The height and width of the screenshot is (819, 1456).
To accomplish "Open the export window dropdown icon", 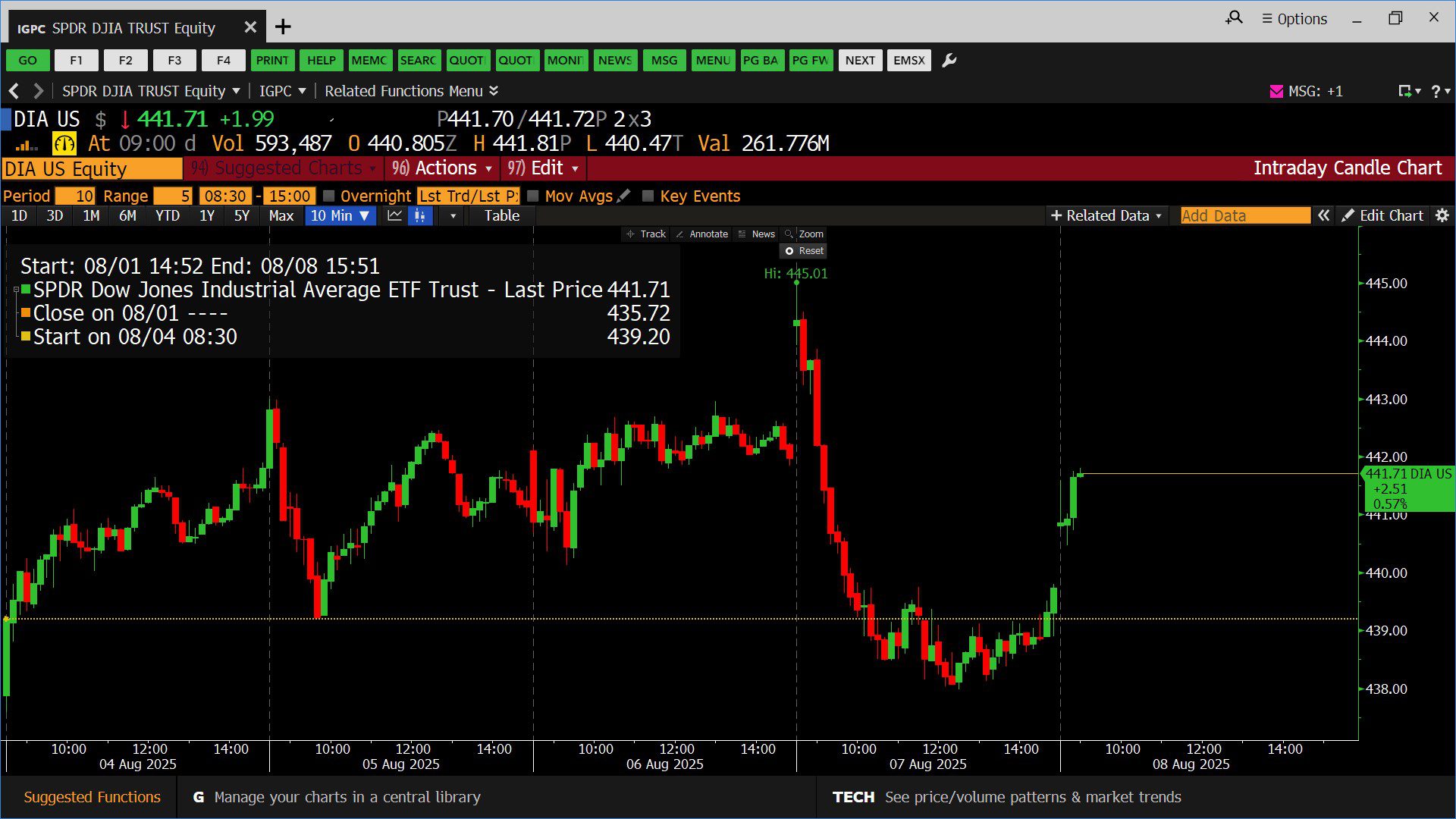I will (1409, 91).
